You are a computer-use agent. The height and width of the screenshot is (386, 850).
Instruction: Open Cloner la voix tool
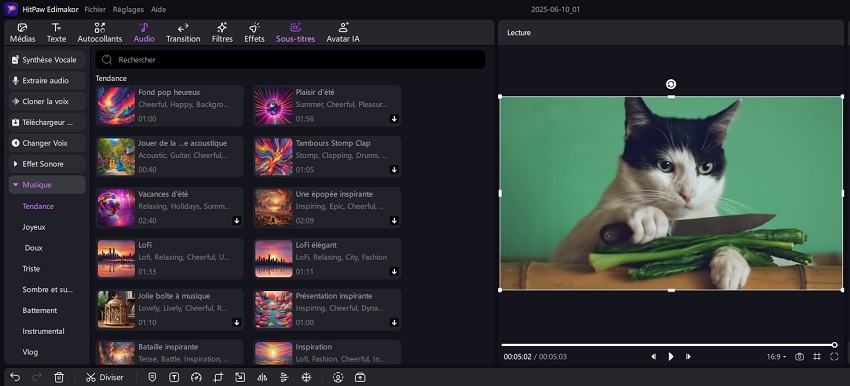coord(47,101)
